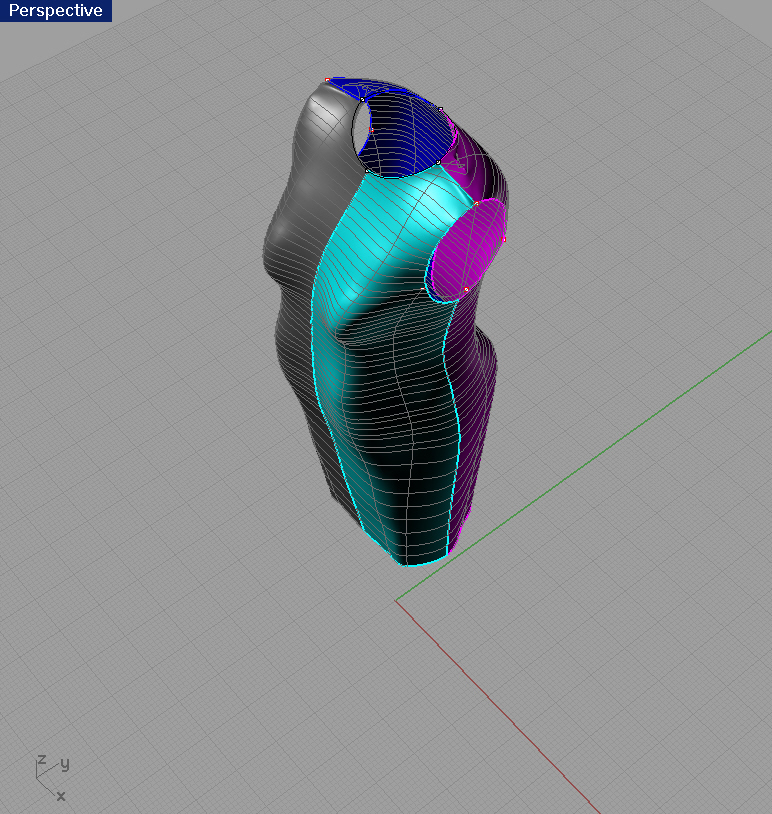
Task: Click the x label on axis icon
Action: (61, 796)
